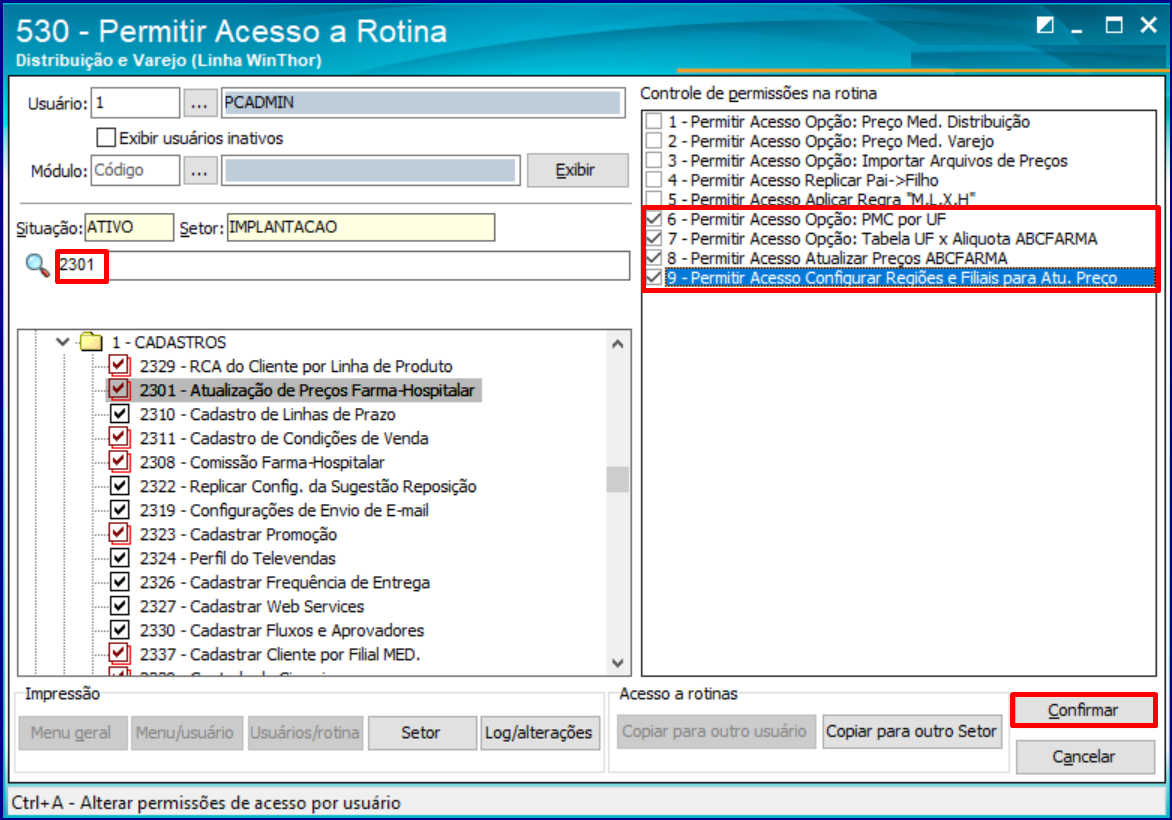Check permission 4 Replicar Pai->Filho
This screenshot has width=1172, height=820.
tap(654, 179)
